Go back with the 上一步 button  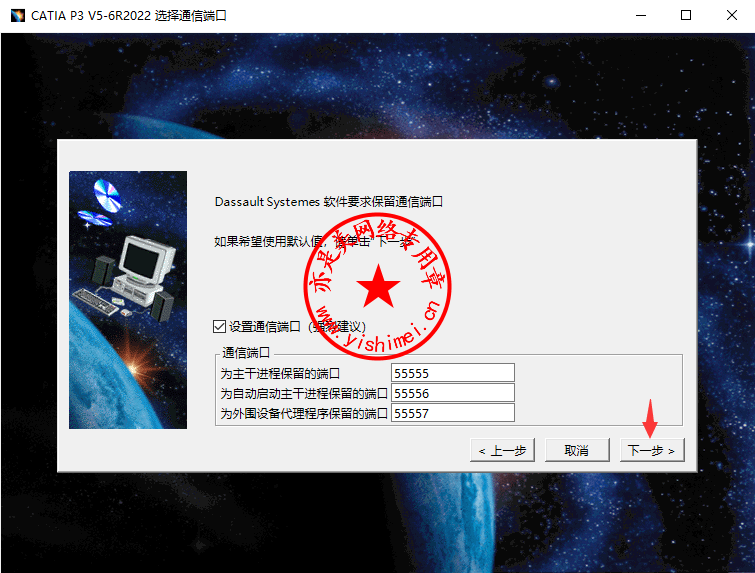click(502, 450)
